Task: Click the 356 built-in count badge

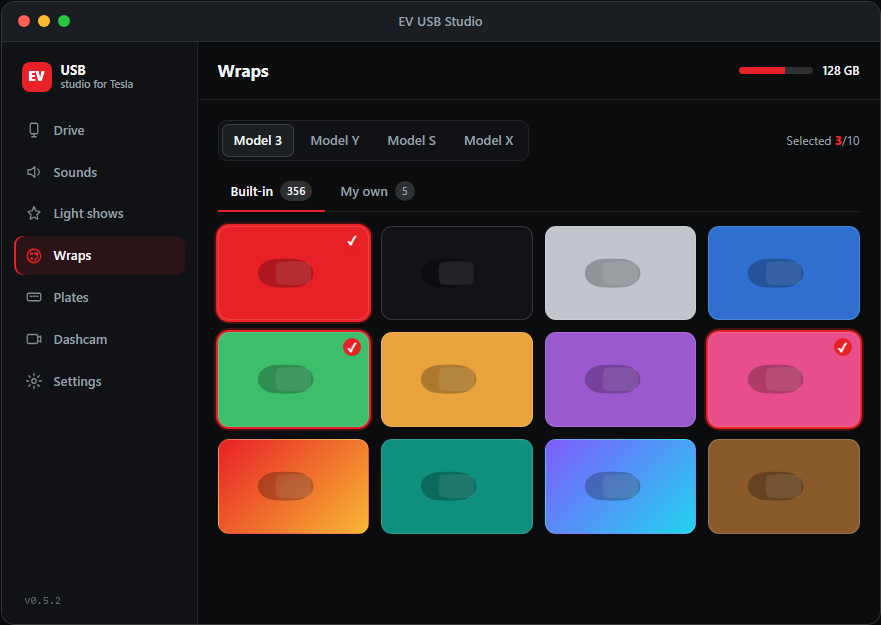Action: pos(296,191)
